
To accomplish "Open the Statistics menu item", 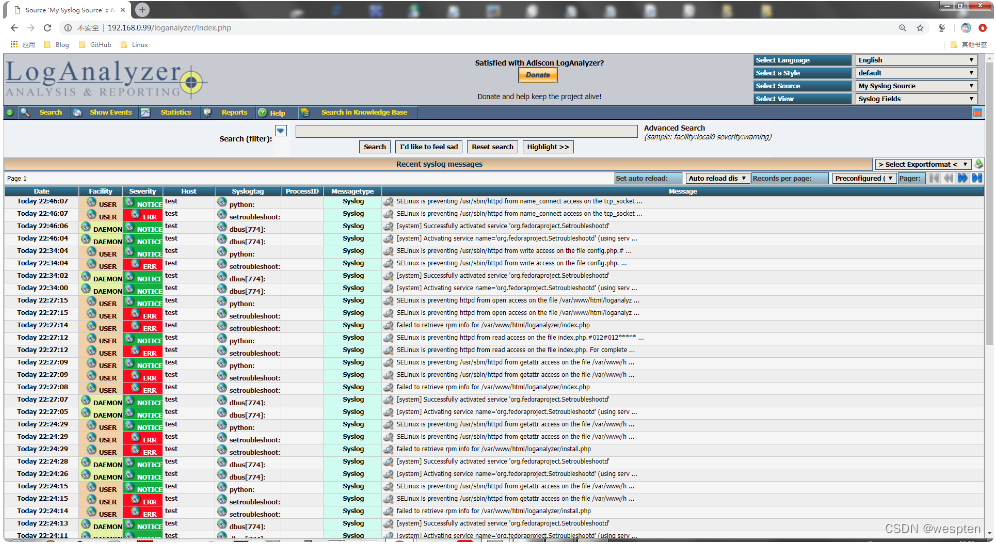I will (x=175, y=112).
